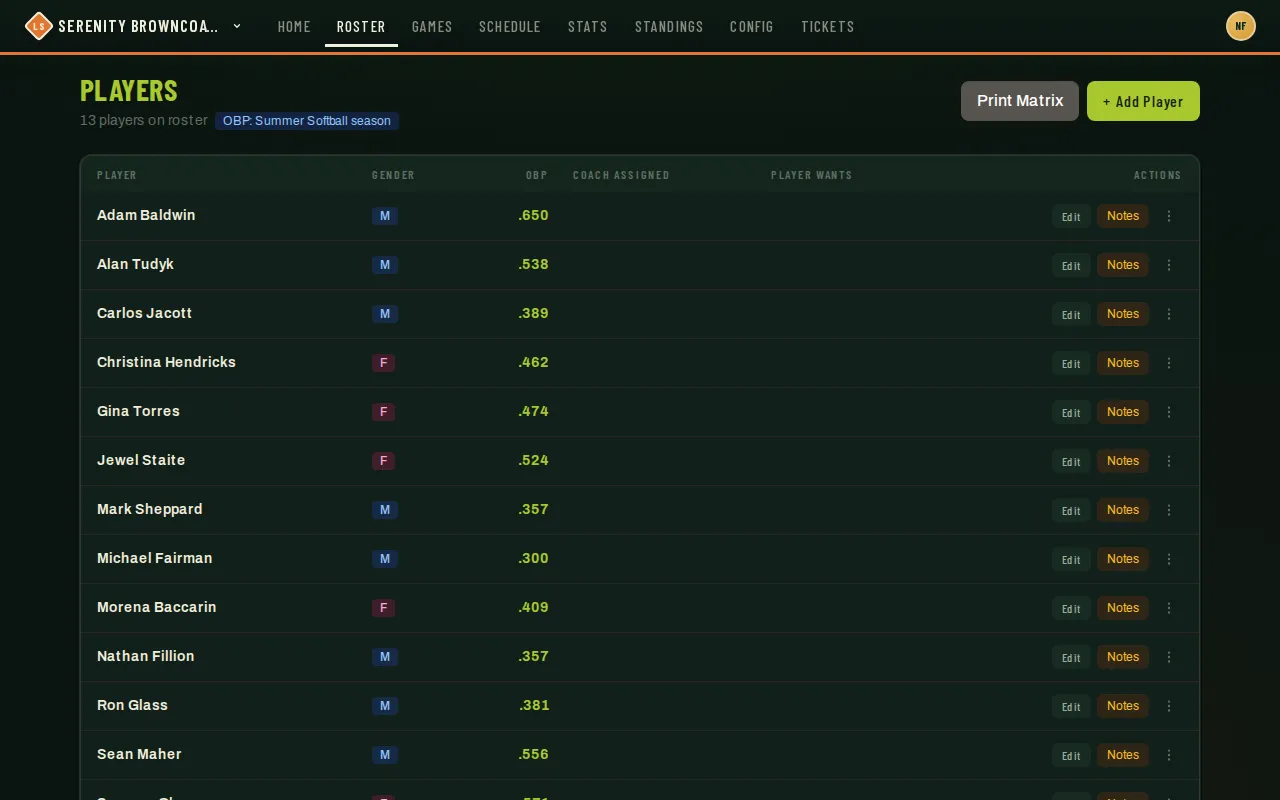Go to the Home tab

coord(294,27)
